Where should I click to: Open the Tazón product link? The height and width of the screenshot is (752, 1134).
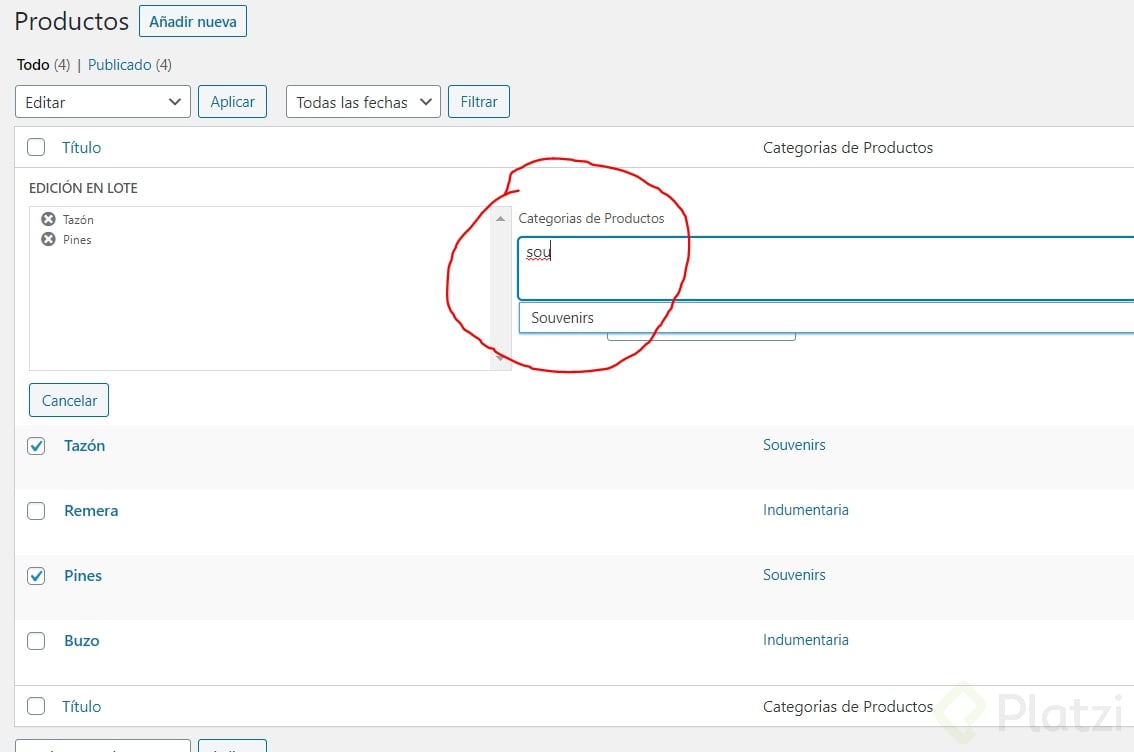point(85,445)
